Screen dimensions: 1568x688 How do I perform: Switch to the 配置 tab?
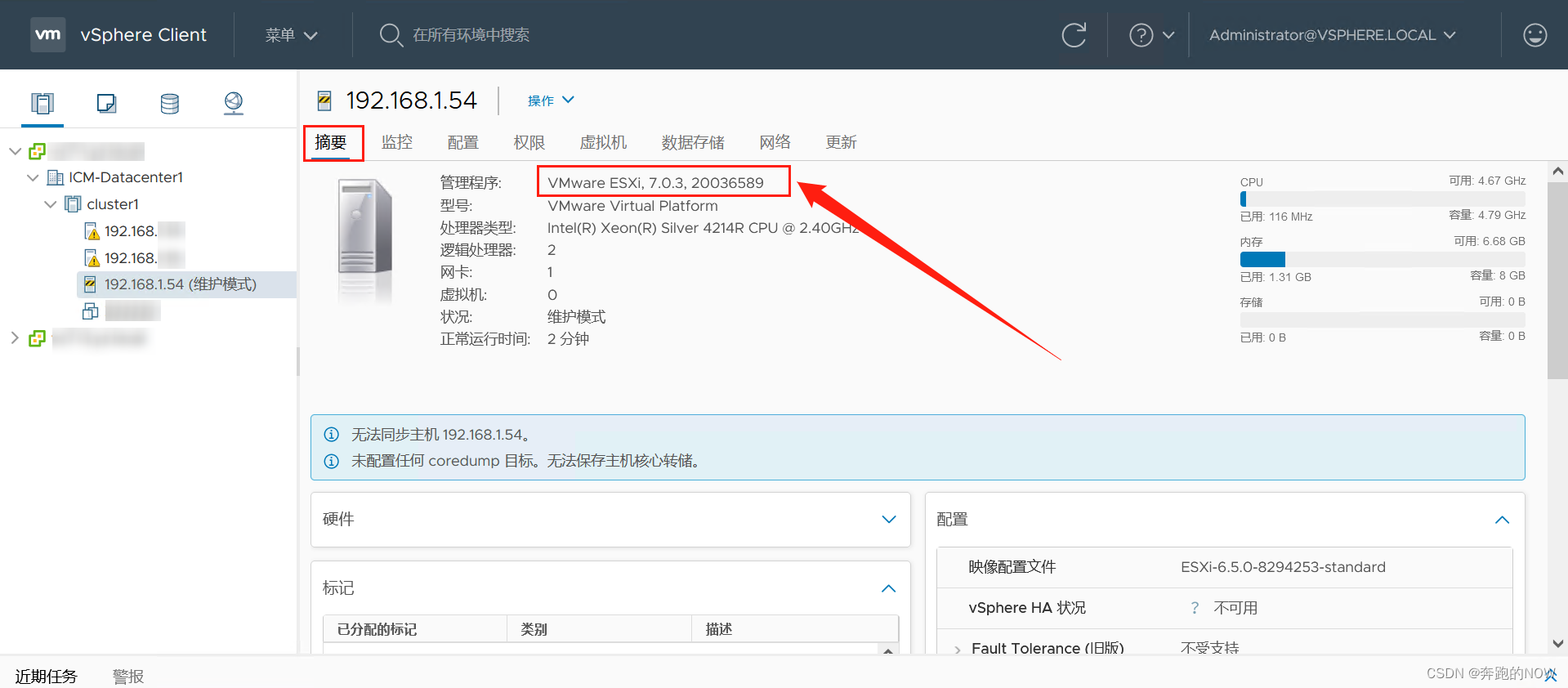pyautogui.click(x=463, y=142)
